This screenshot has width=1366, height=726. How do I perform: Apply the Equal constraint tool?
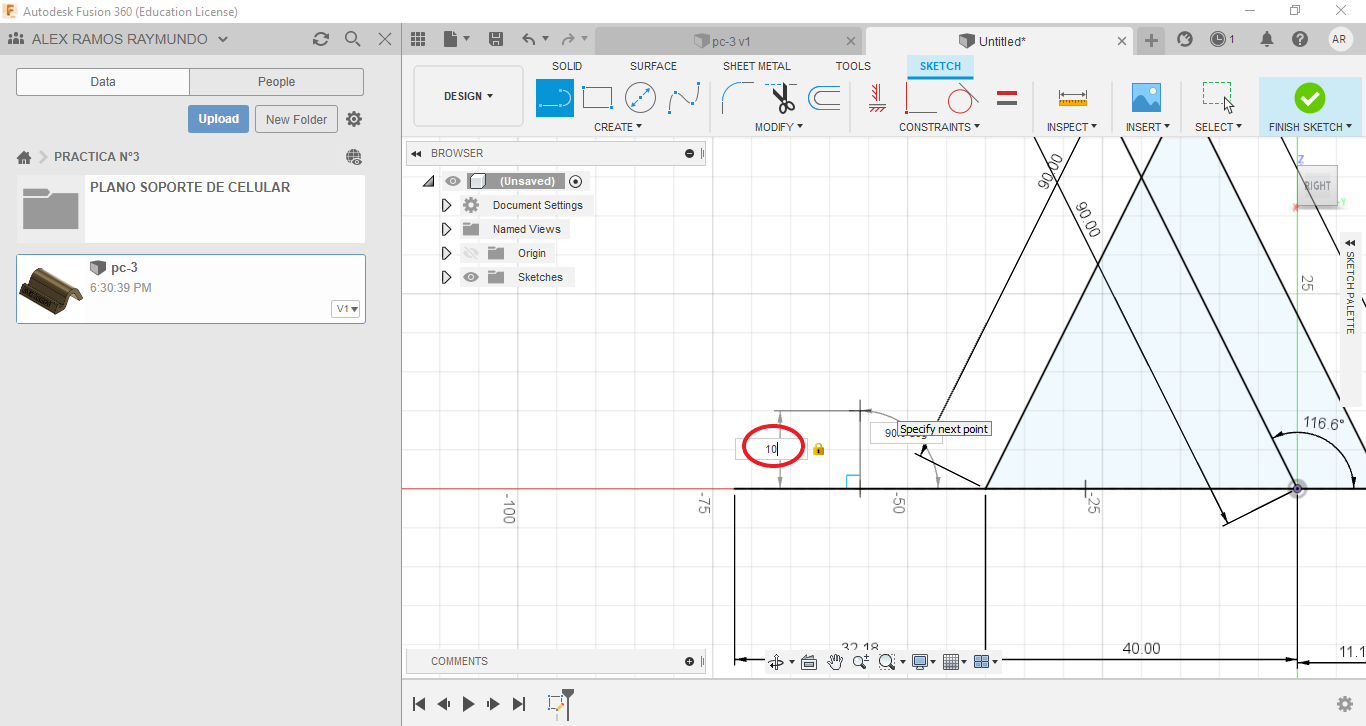point(1007,98)
